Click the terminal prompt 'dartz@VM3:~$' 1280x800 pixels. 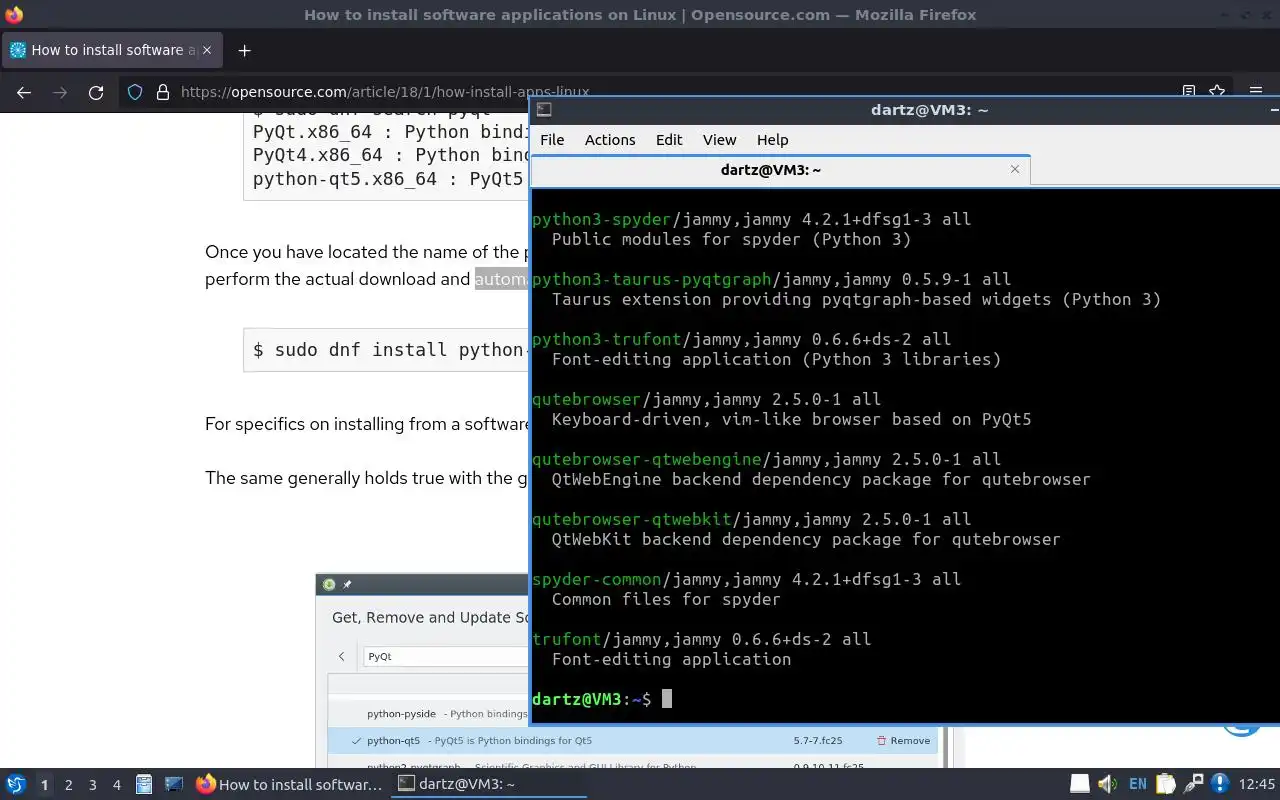[x=591, y=699]
